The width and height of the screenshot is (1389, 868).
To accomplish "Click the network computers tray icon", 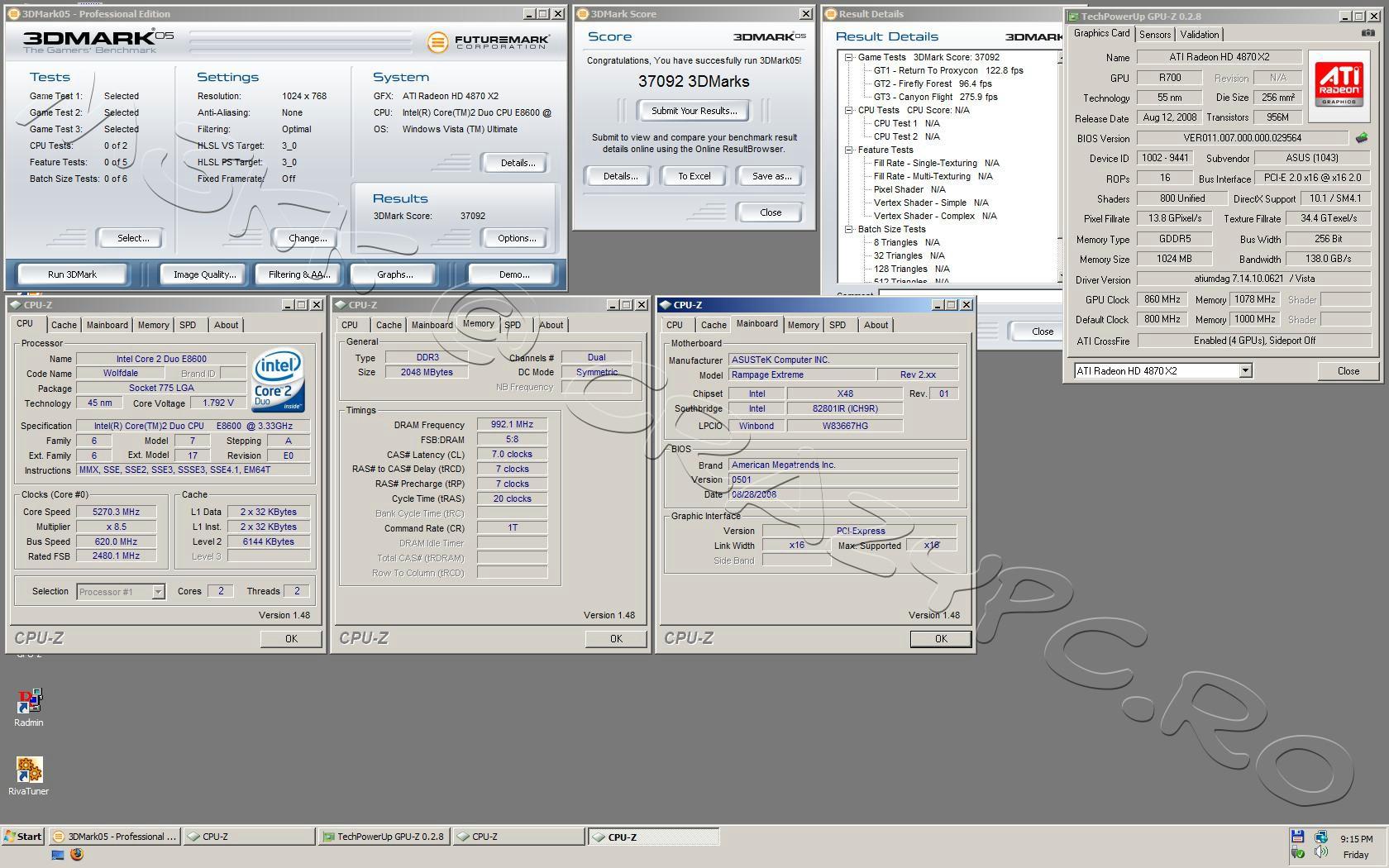I will pyautogui.click(x=1320, y=837).
